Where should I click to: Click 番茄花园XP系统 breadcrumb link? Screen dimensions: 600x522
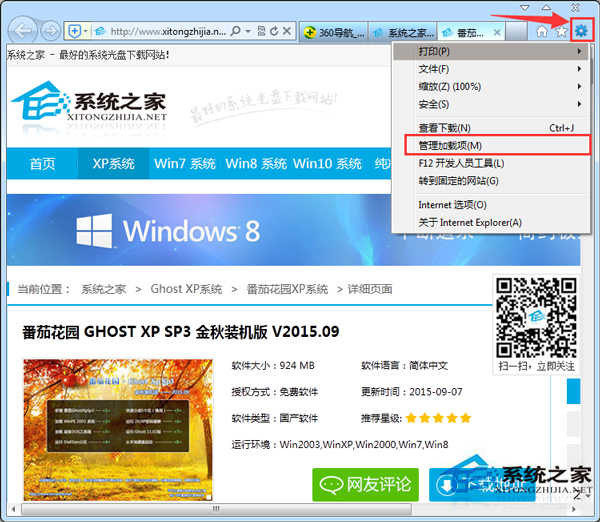pyautogui.click(x=287, y=289)
